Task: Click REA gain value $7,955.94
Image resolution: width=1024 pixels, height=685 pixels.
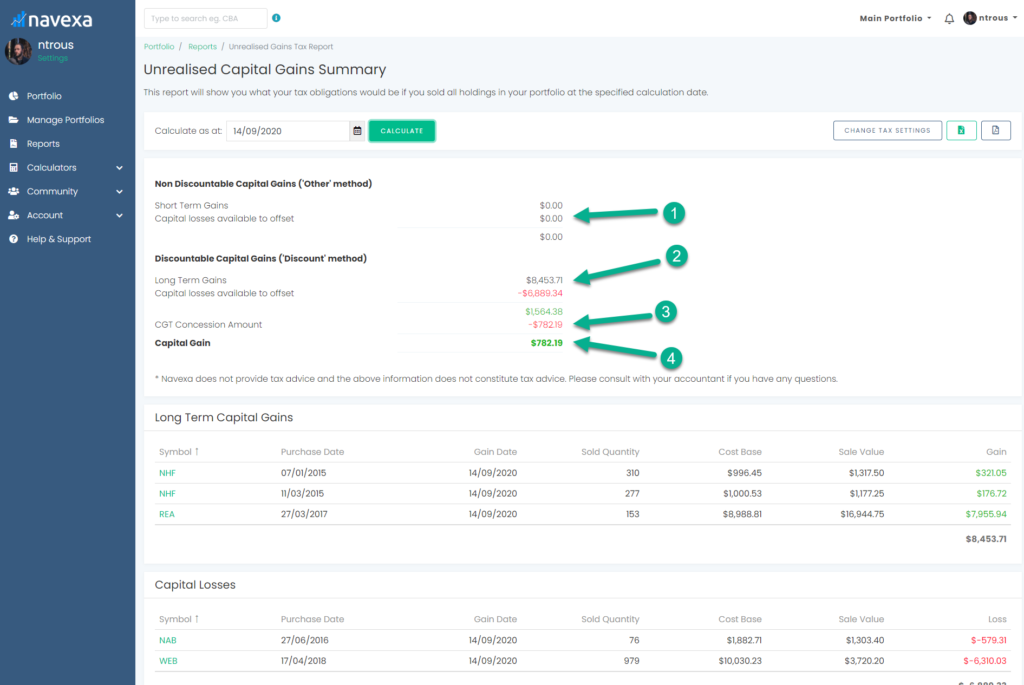Action: tap(986, 514)
